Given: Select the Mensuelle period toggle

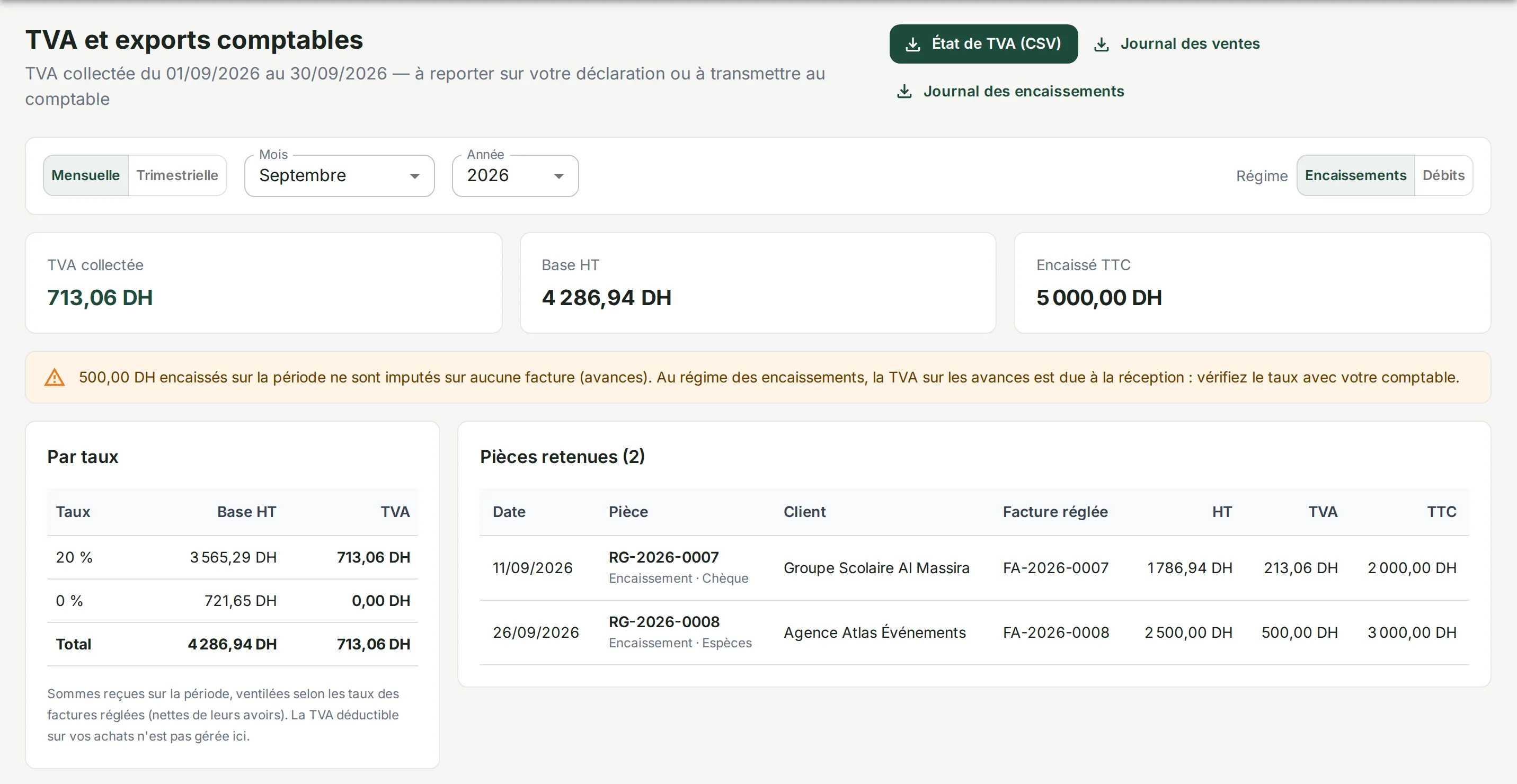Looking at the screenshot, I should pos(85,175).
